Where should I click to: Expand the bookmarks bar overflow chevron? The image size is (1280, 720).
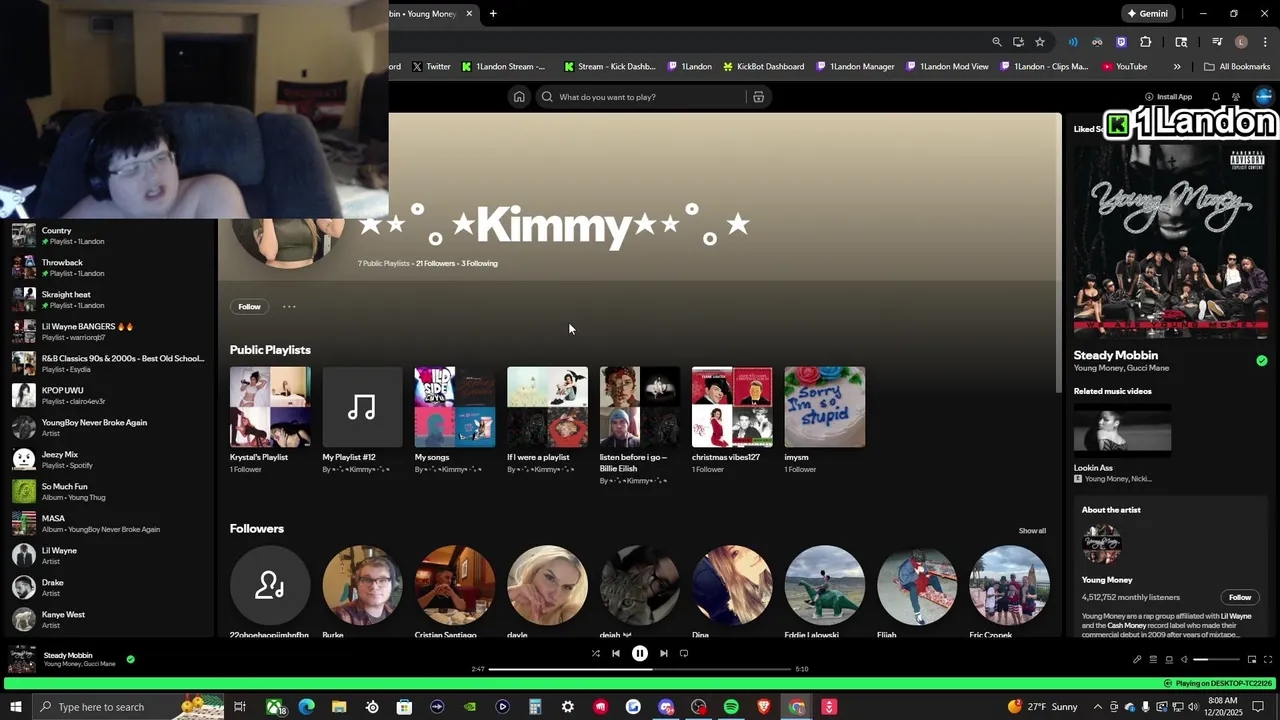tap(1177, 67)
